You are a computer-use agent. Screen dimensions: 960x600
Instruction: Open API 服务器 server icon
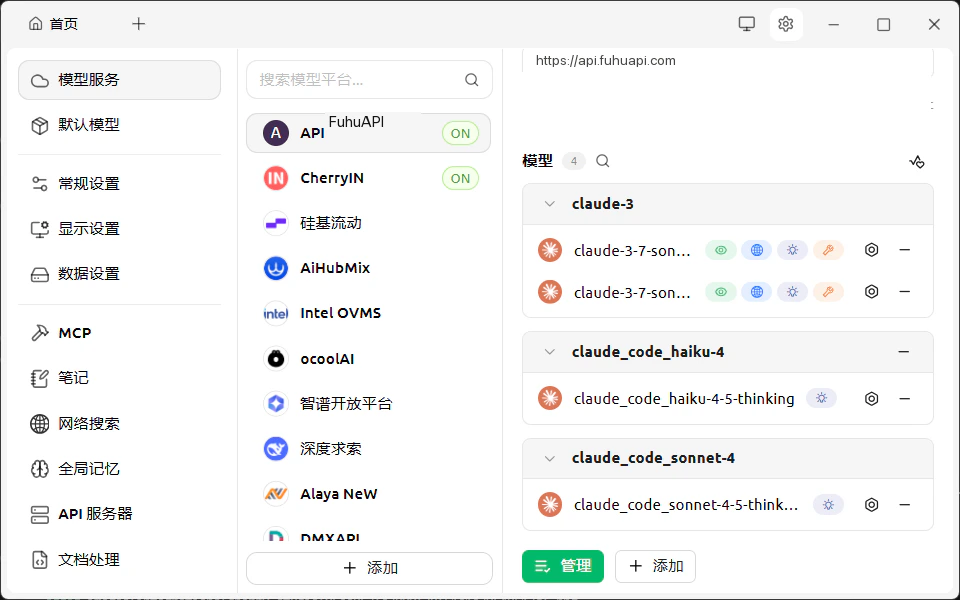click(40, 514)
